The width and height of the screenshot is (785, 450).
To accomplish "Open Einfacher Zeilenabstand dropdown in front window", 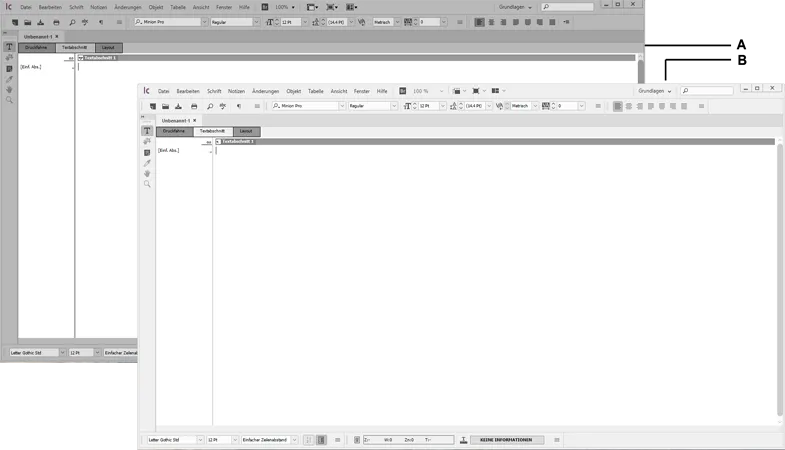I will point(294,440).
